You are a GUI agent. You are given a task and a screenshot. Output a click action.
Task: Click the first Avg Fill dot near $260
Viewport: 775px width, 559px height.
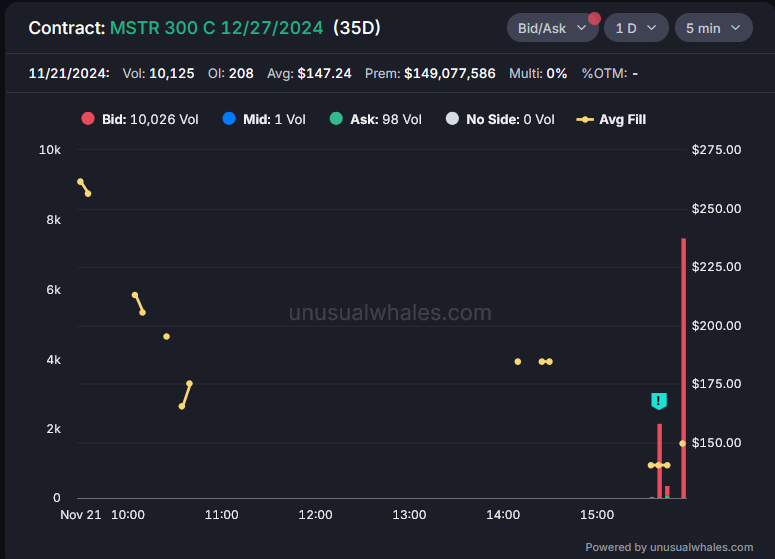click(x=81, y=182)
